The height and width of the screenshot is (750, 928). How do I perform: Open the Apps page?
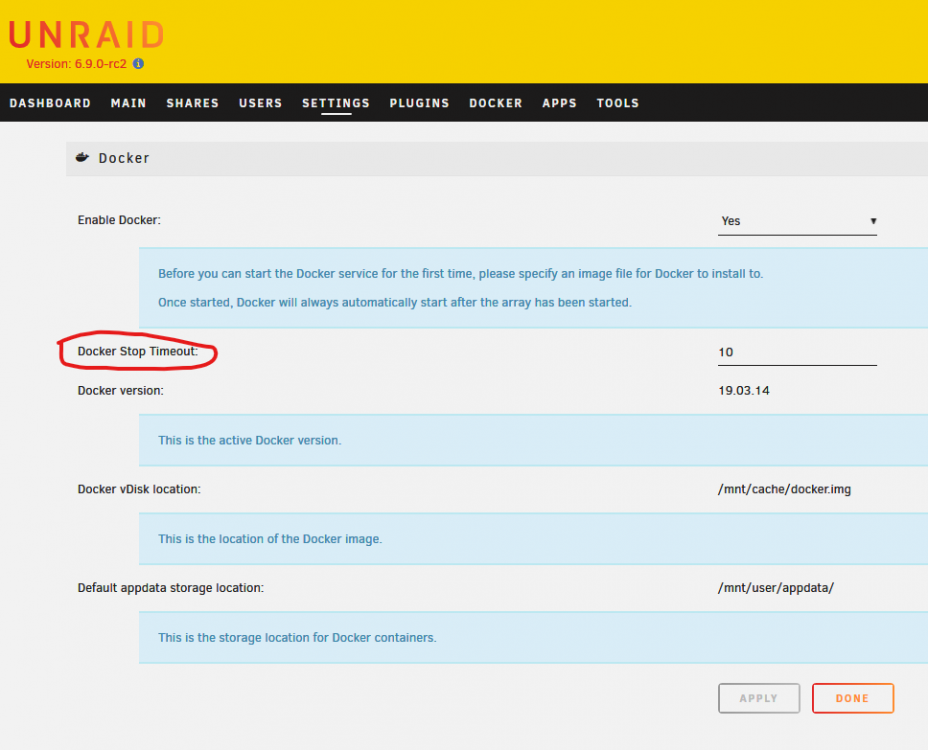(x=559, y=103)
